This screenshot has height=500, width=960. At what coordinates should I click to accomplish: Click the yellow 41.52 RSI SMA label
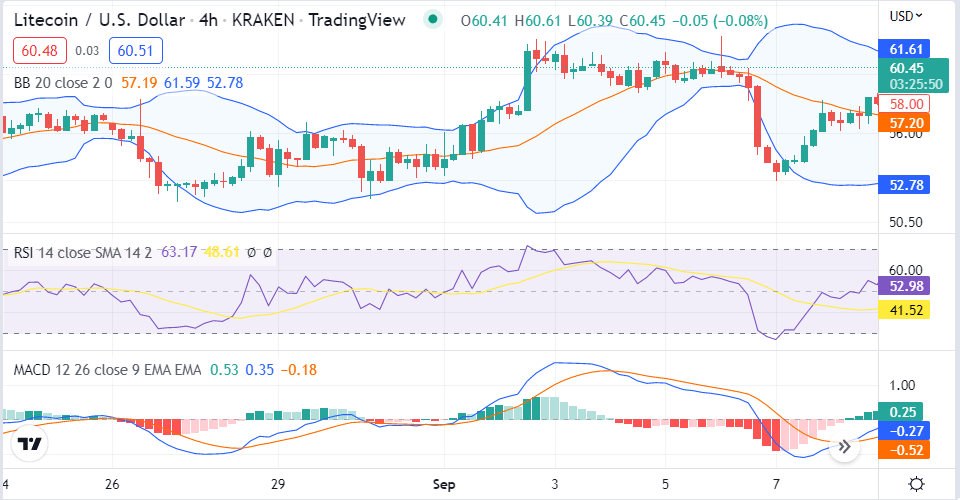pyautogui.click(x=904, y=310)
